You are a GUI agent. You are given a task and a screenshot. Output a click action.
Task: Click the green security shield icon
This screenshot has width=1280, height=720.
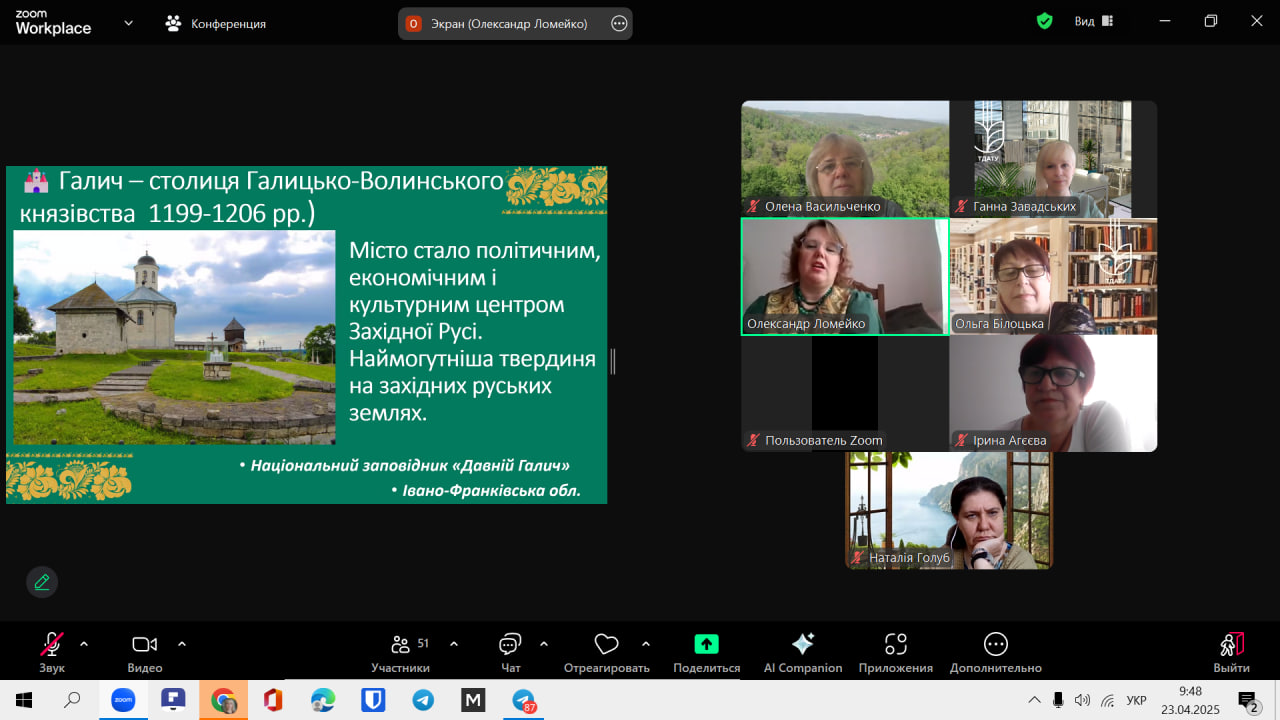pyautogui.click(x=1044, y=21)
